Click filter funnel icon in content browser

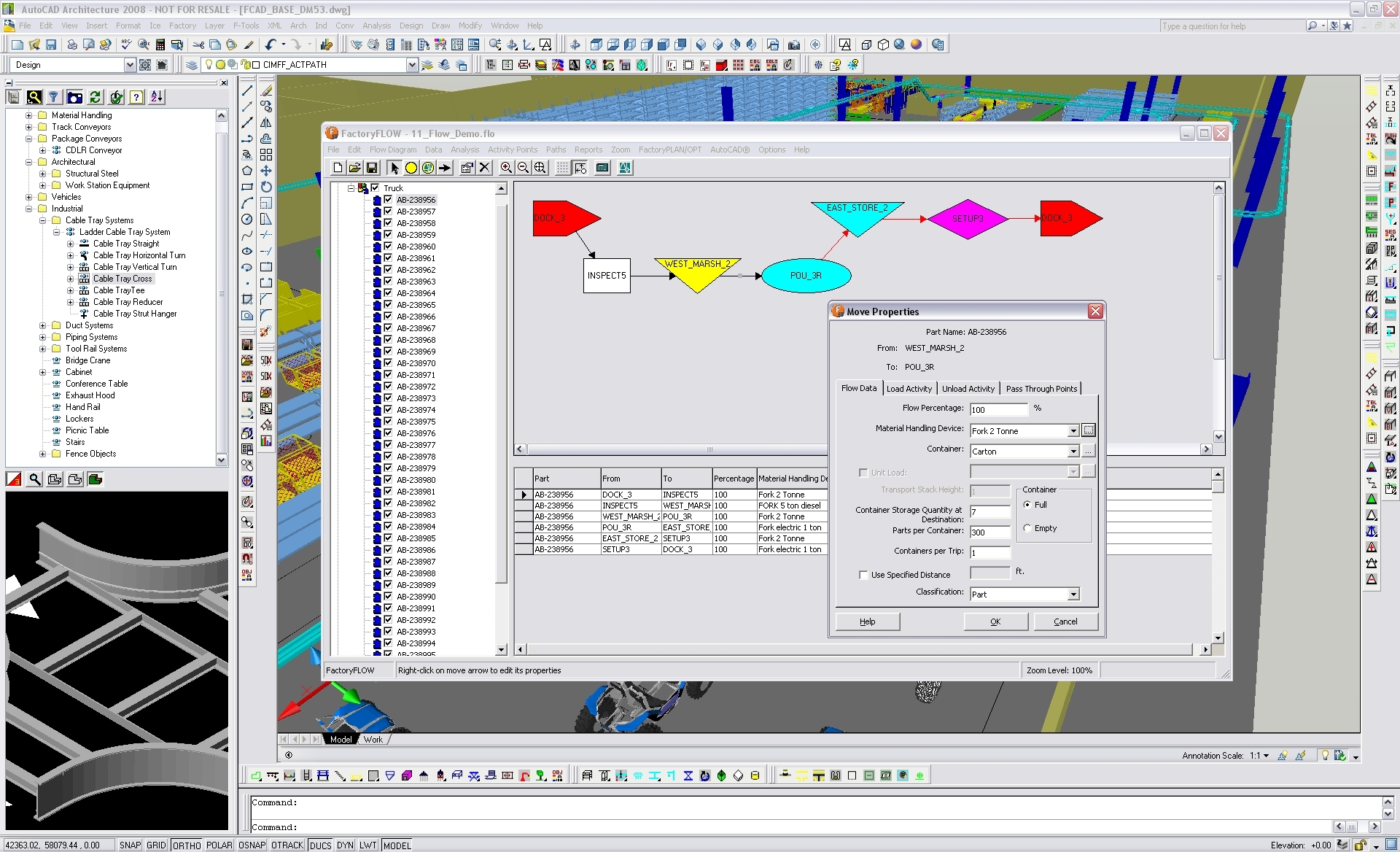53,97
